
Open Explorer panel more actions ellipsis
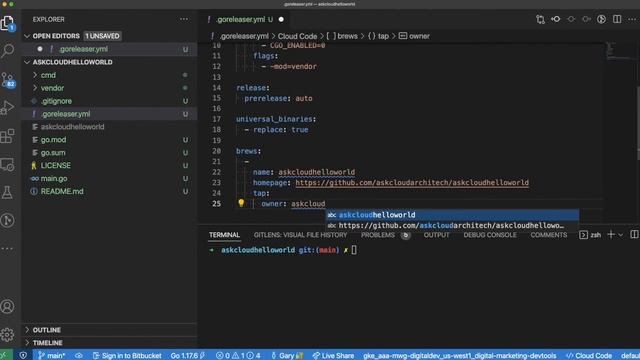click(184, 19)
